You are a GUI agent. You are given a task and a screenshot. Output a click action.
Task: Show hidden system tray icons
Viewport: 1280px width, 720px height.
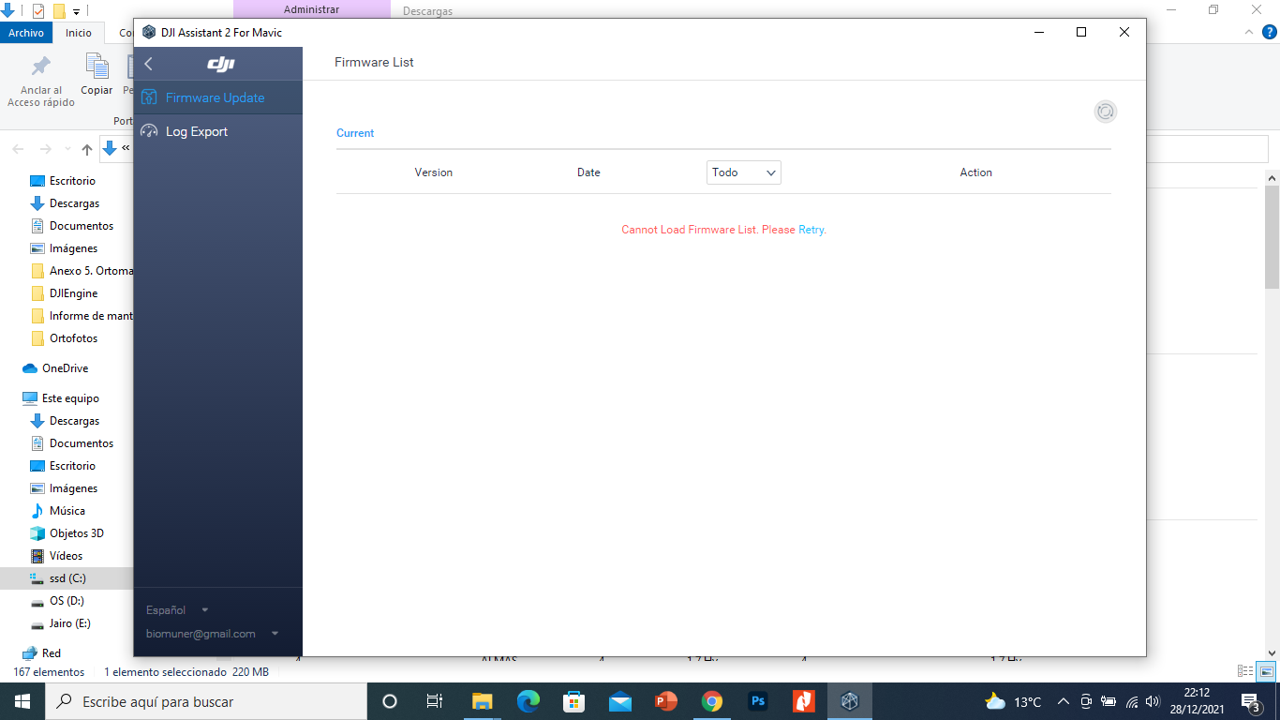pyautogui.click(x=1063, y=701)
